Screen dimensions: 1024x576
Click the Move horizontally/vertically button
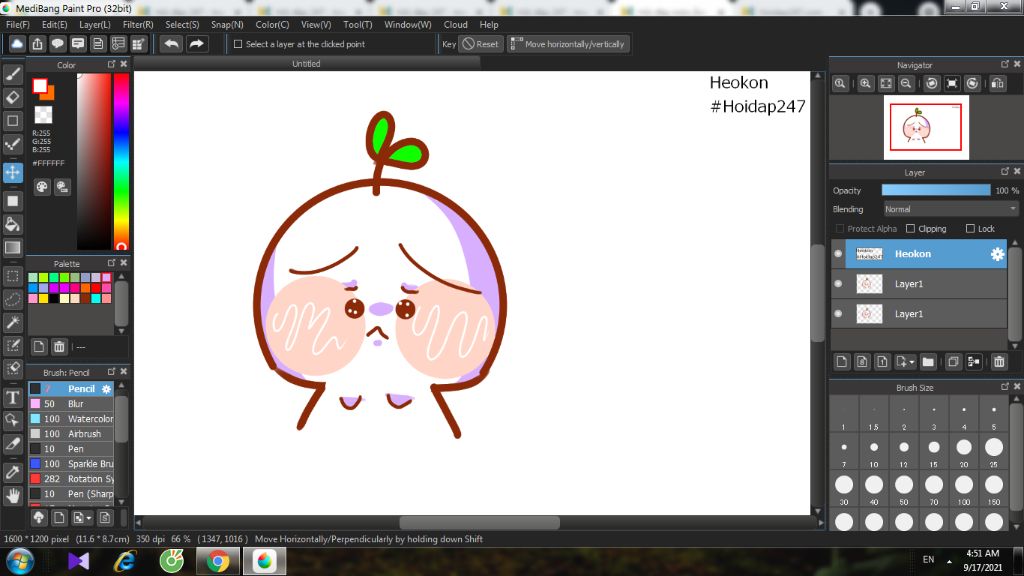click(x=568, y=44)
